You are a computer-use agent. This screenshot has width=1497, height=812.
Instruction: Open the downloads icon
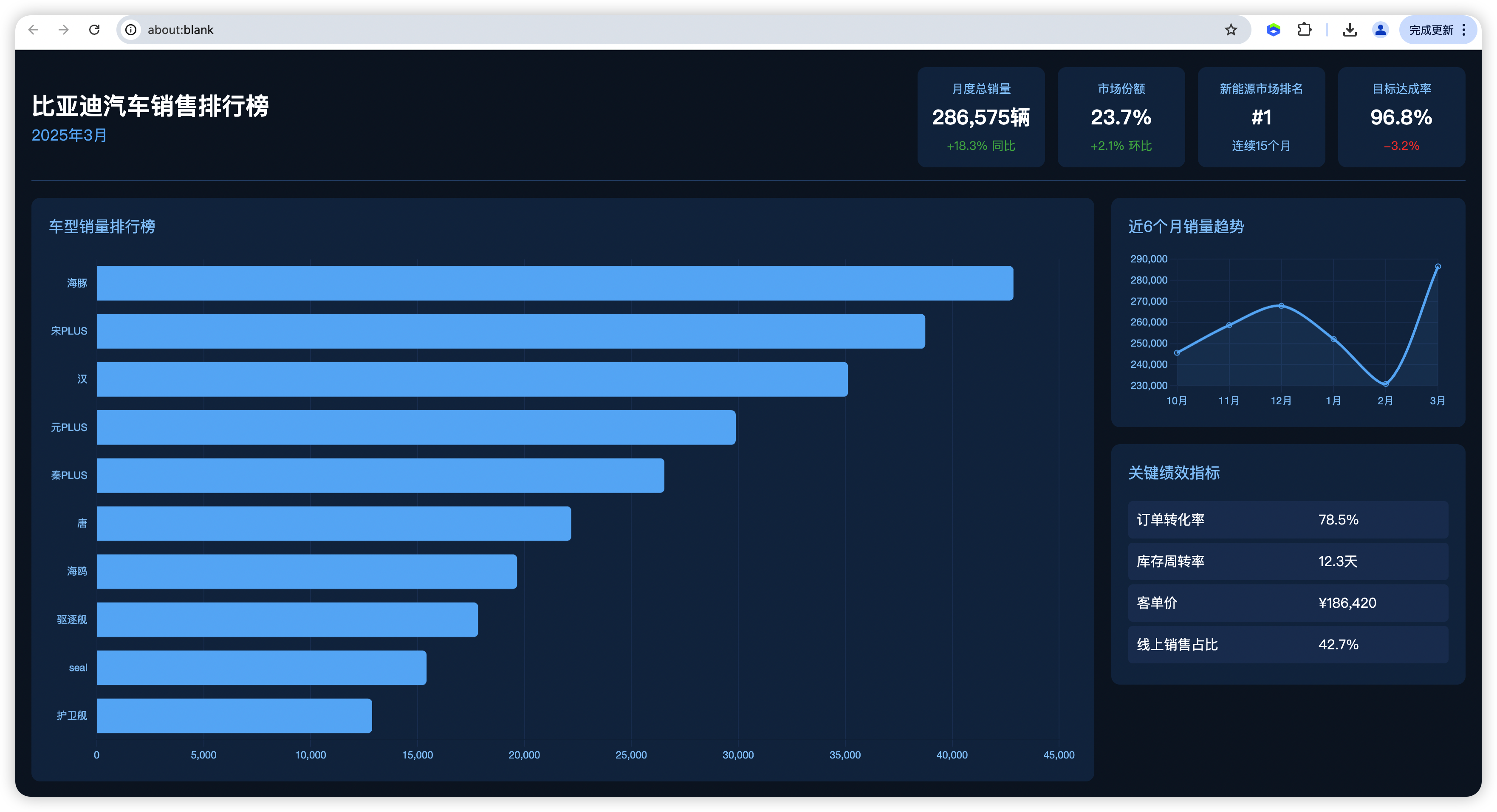tap(1350, 30)
